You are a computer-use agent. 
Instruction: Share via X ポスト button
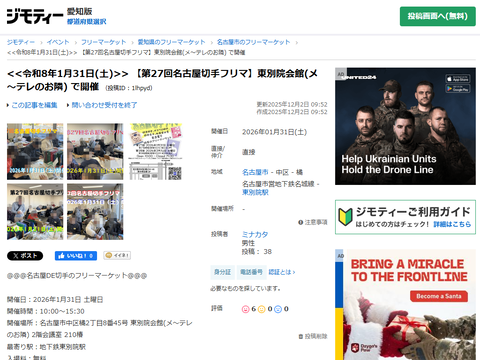pyautogui.click(x=25, y=256)
